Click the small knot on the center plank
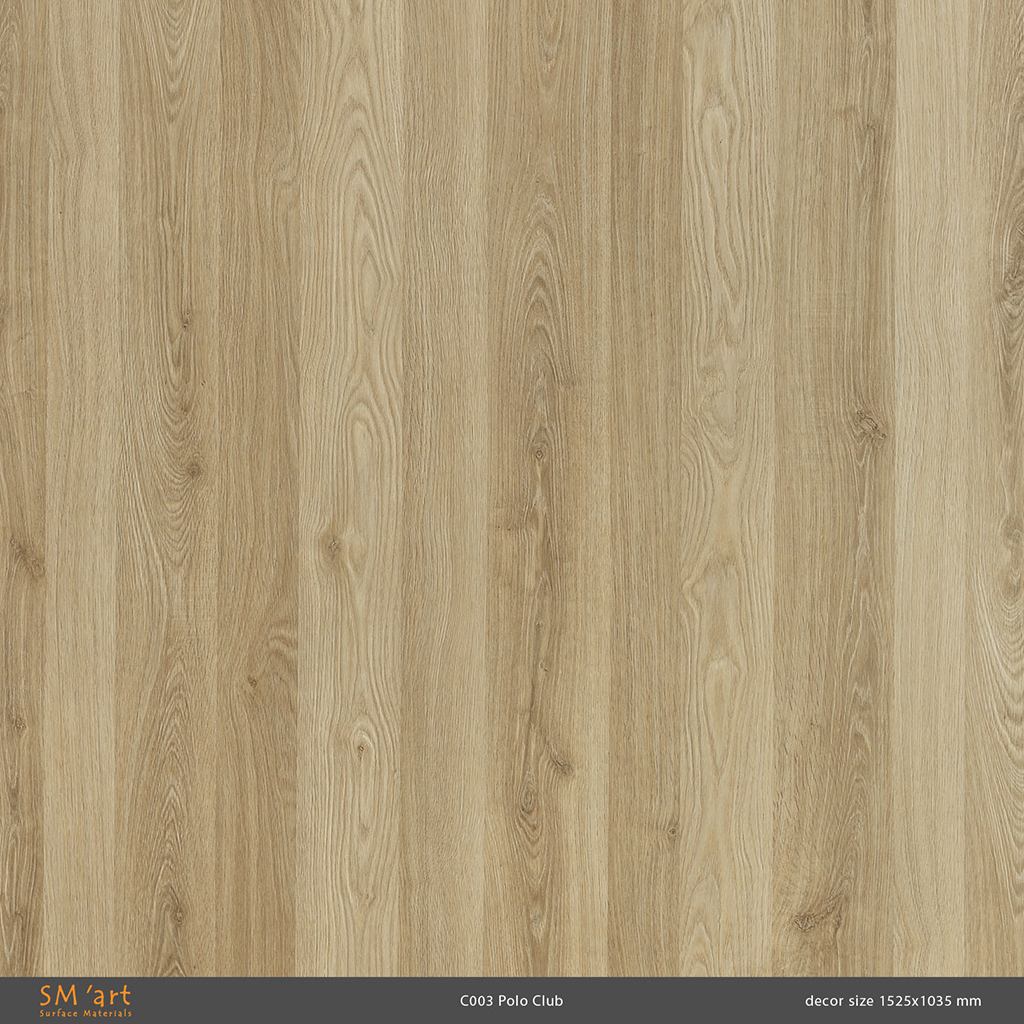The height and width of the screenshot is (1024, 1024). point(540,453)
